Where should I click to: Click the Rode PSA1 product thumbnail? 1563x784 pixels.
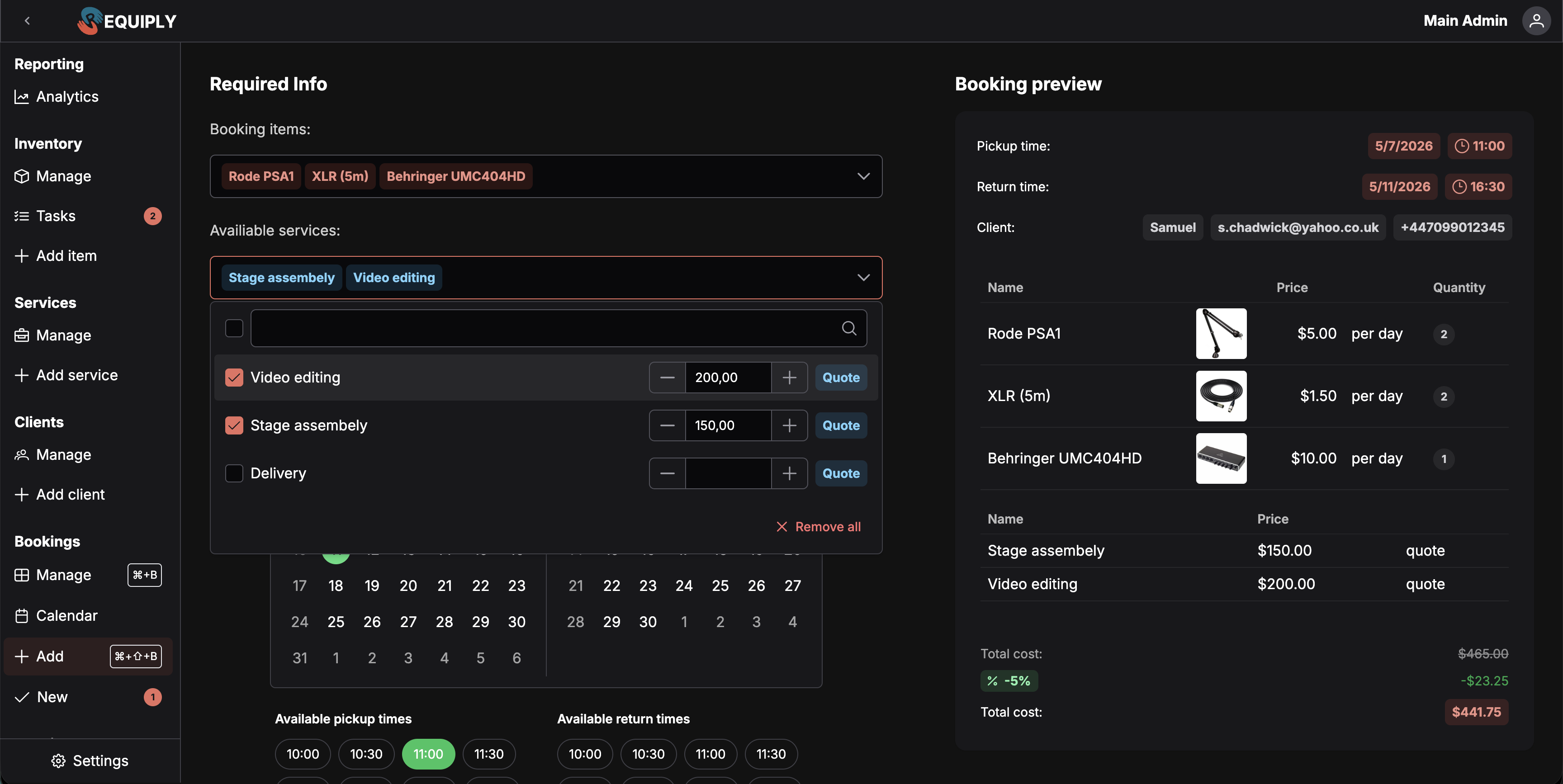[1221, 334]
